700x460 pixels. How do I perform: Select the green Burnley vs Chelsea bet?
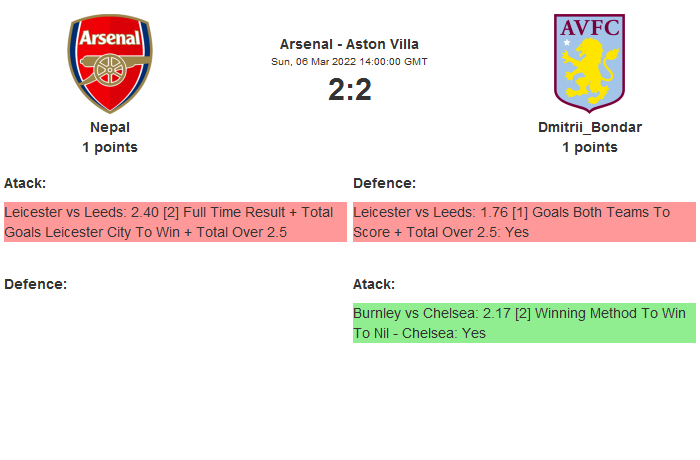(523, 323)
